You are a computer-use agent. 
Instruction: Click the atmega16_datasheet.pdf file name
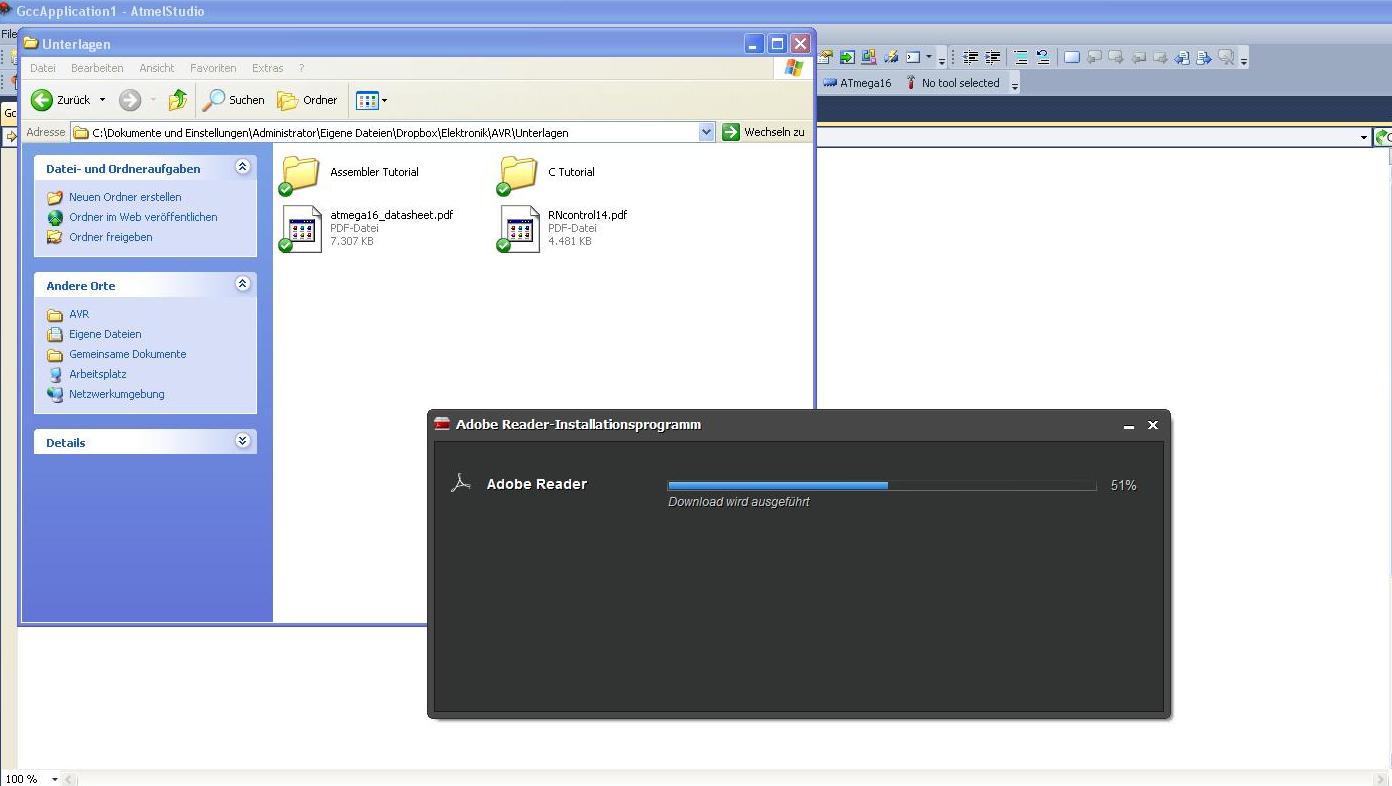point(392,215)
